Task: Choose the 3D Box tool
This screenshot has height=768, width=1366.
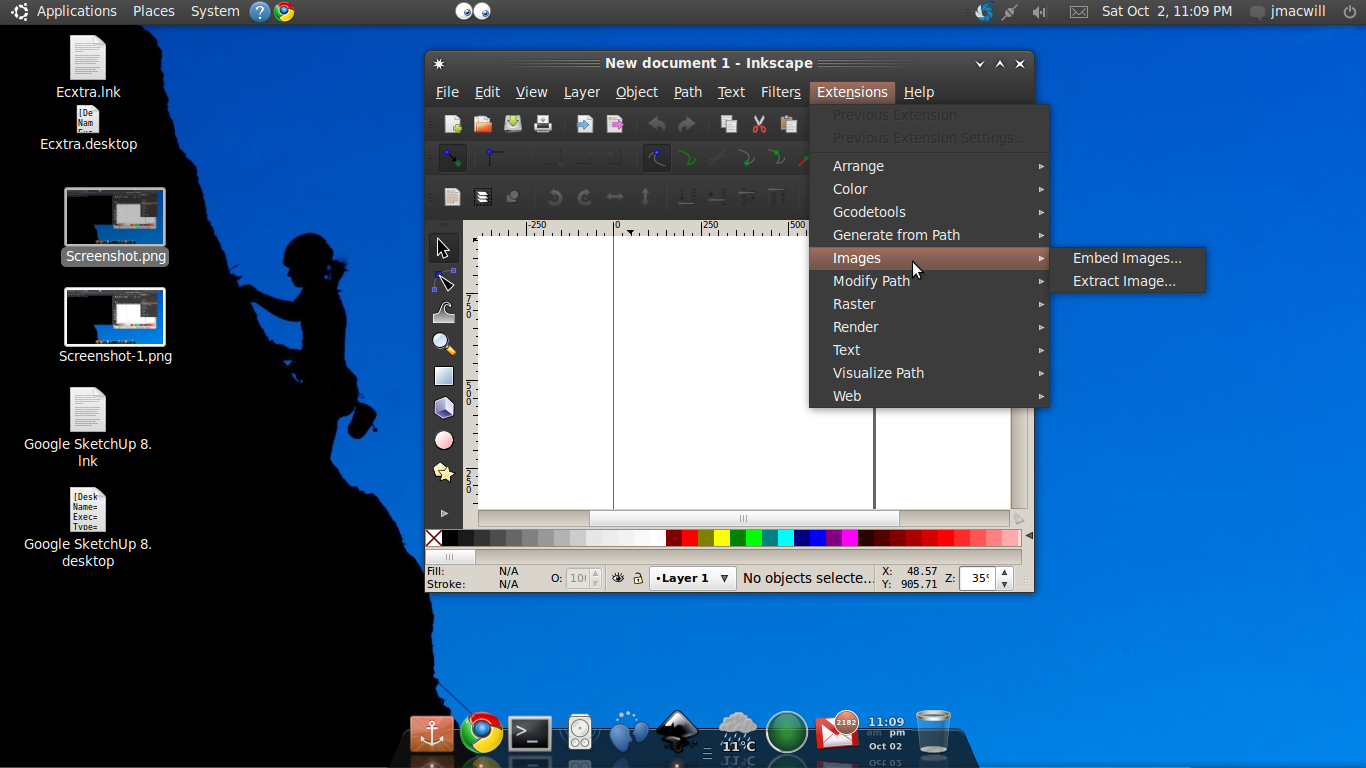Action: (x=444, y=408)
